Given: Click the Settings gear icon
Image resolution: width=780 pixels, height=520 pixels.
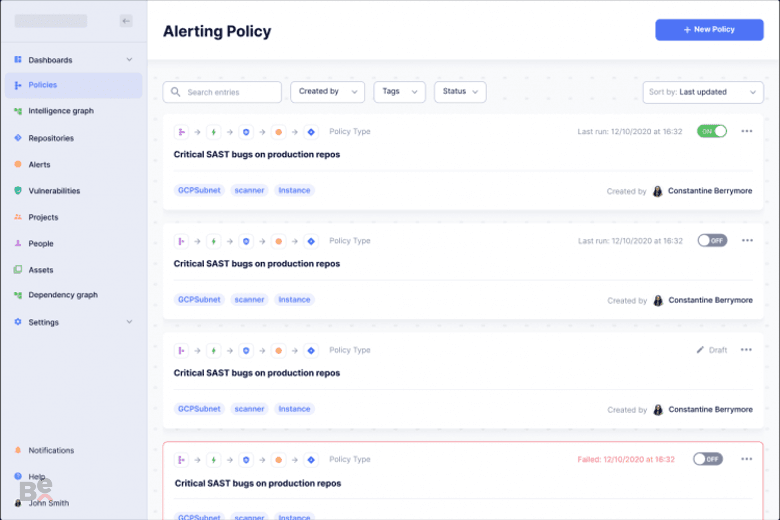Looking at the screenshot, I should (18, 322).
